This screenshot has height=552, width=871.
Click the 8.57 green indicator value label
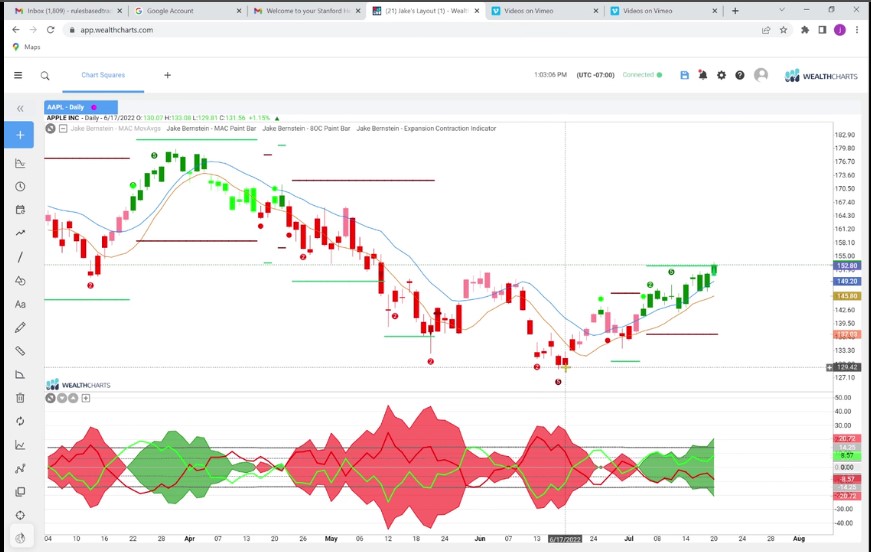847,455
